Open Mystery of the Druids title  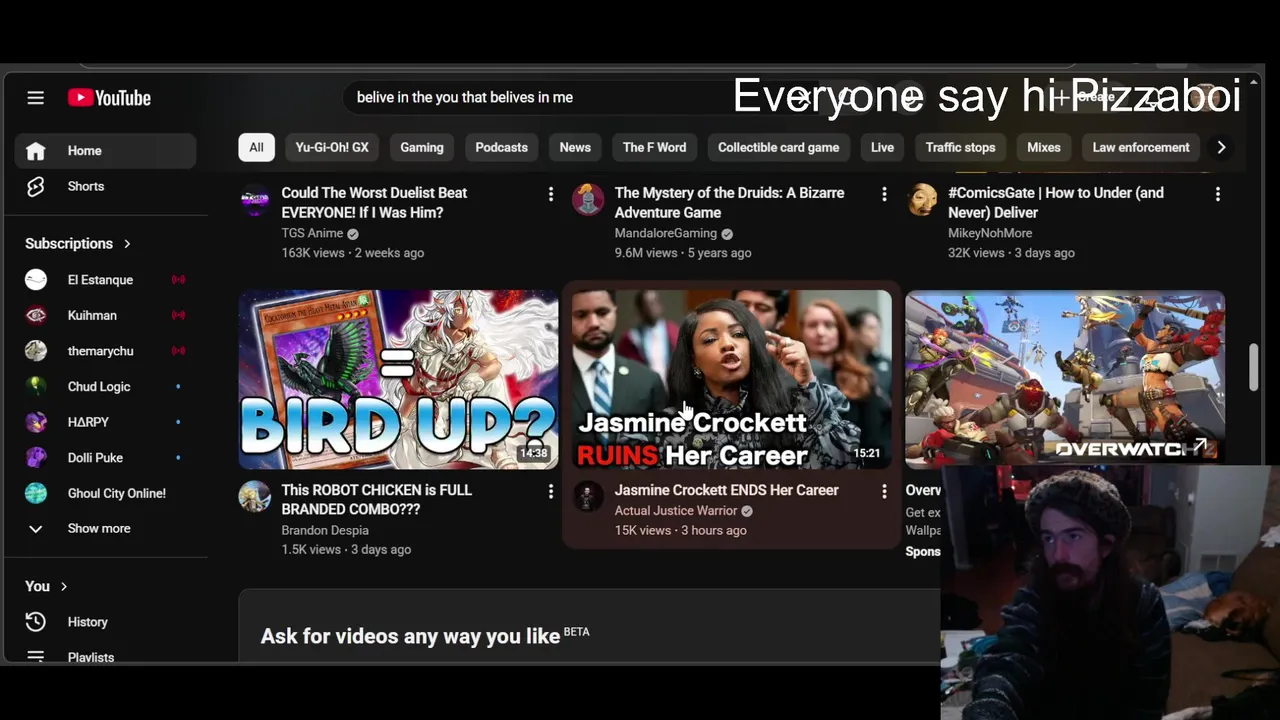[x=729, y=203]
